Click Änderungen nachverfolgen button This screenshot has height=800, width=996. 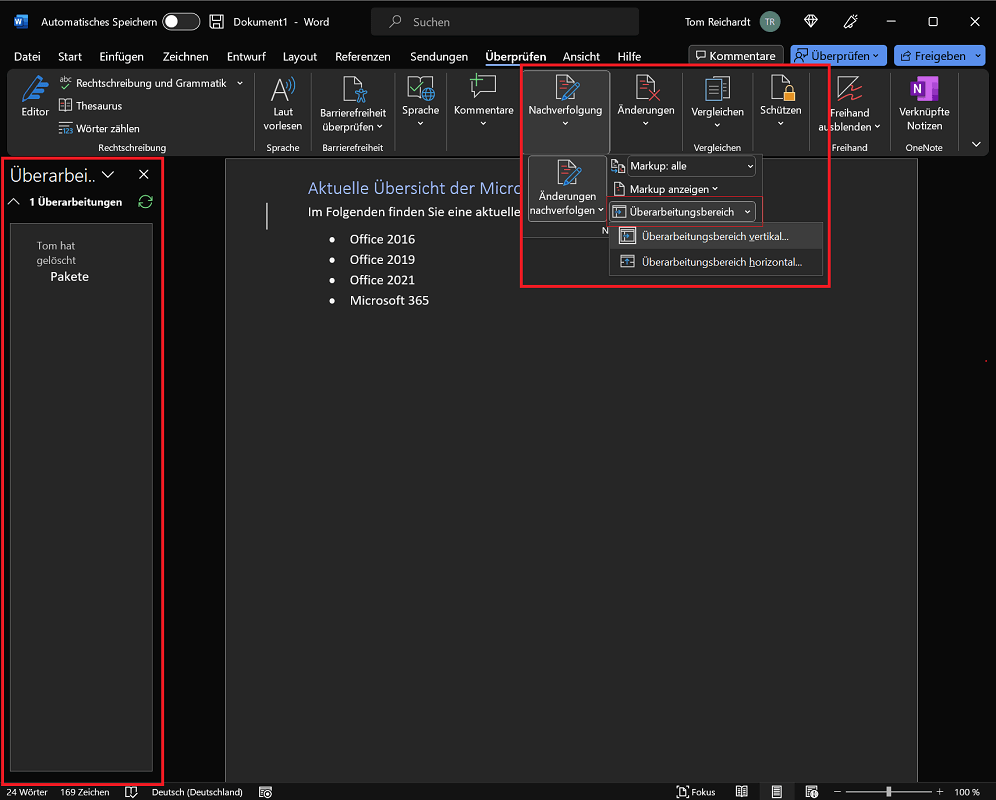tap(567, 188)
